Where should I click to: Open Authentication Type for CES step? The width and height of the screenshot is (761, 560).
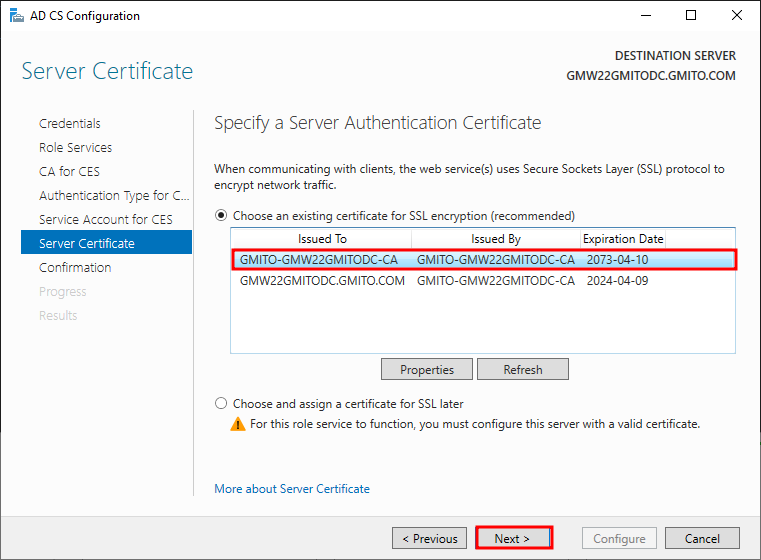[114, 196]
